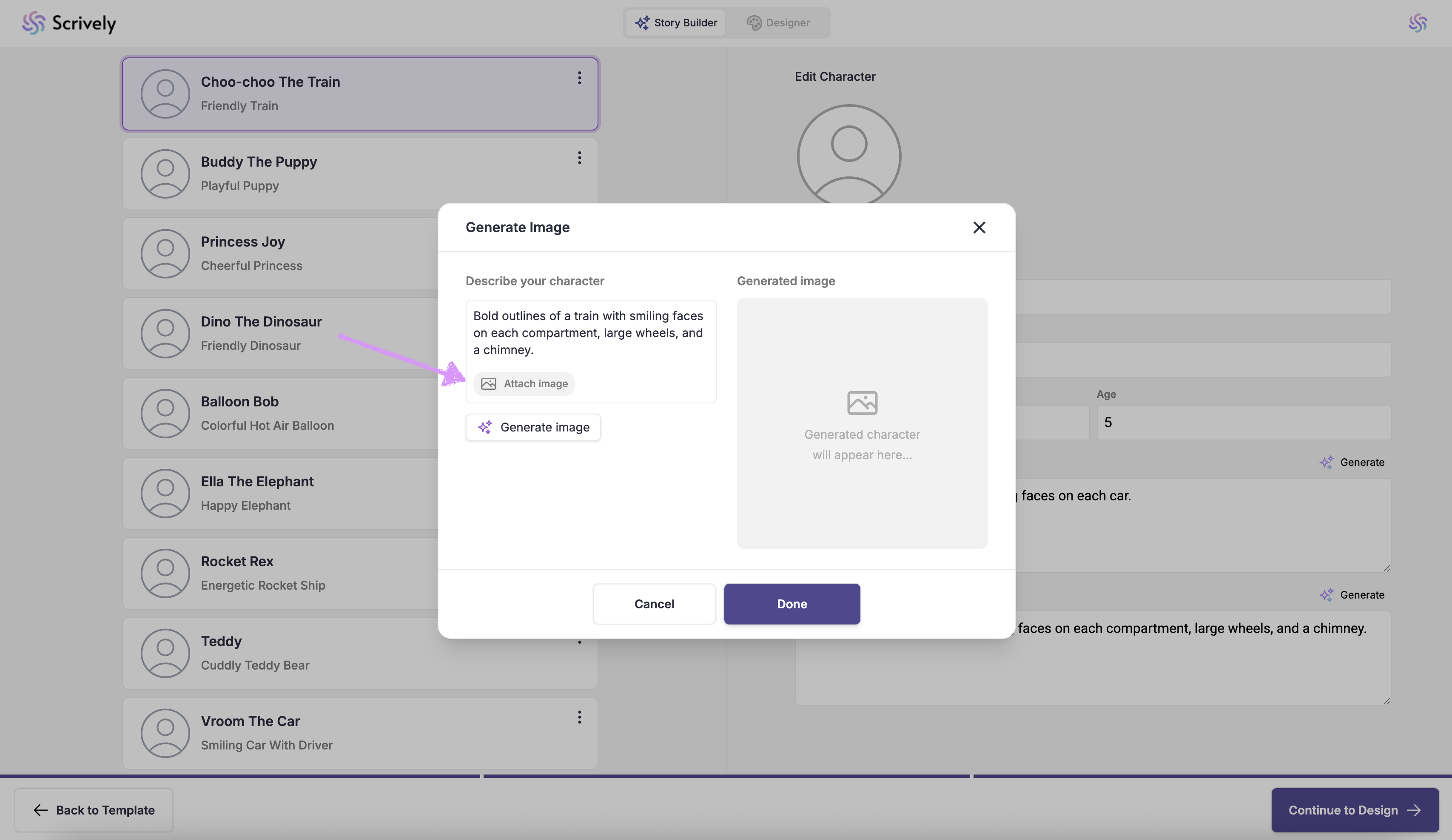Open Buddy The Puppy three-dot menu
The image size is (1452, 840).
click(579, 158)
